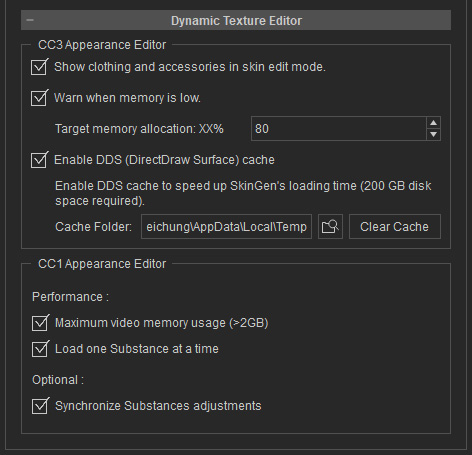Click the Cache Folder label text
Screen dimensions: 472x455
click(x=93, y=227)
